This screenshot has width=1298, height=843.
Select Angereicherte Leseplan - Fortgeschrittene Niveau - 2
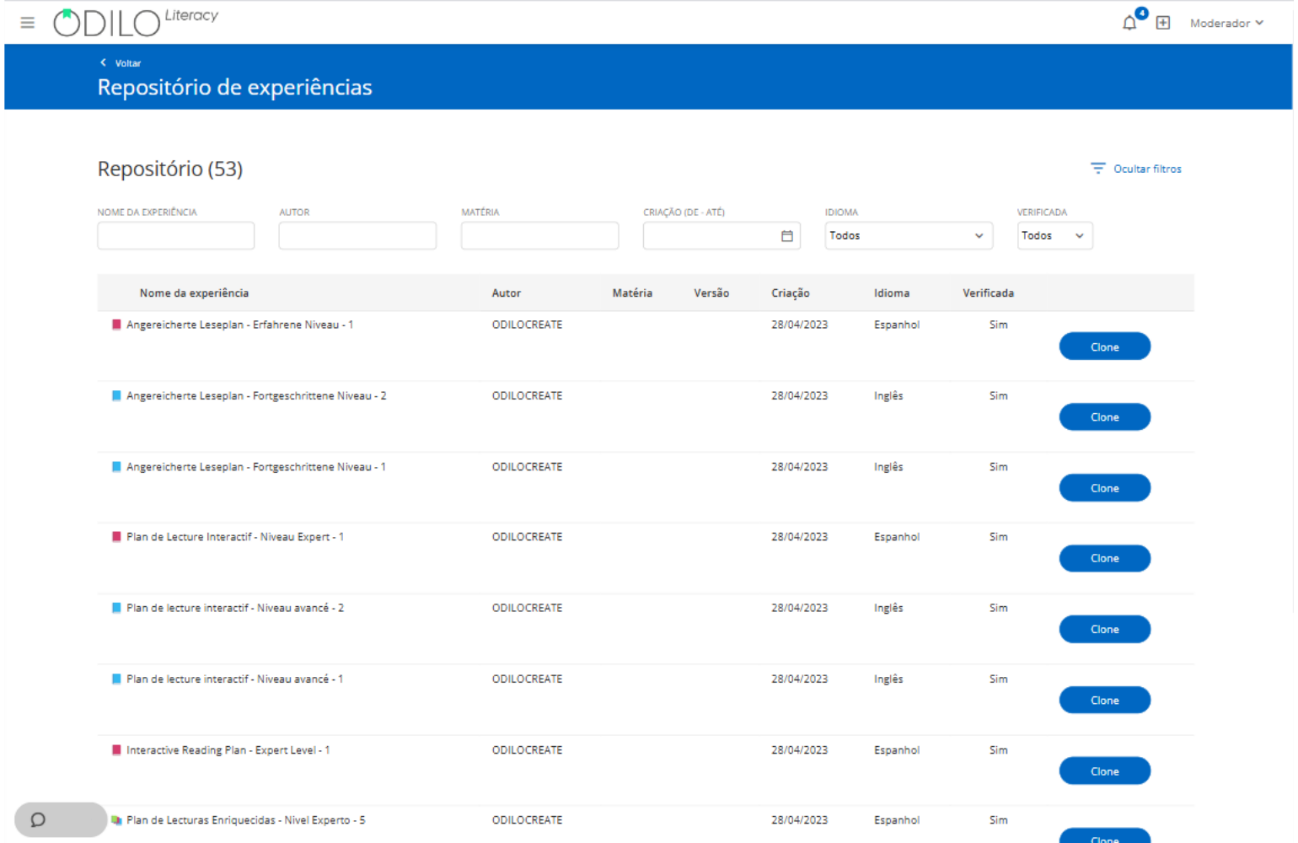point(256,396)
